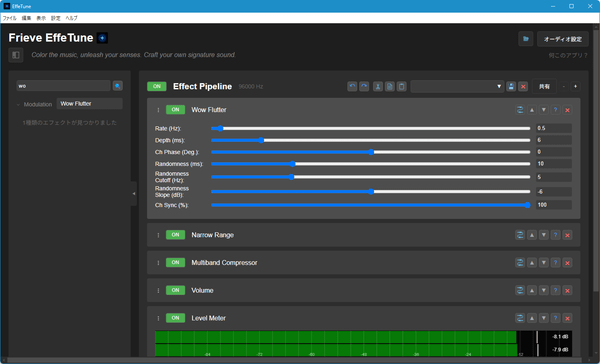Open the 設定 menu
The image size is (600, 364).
click(56, 18)
